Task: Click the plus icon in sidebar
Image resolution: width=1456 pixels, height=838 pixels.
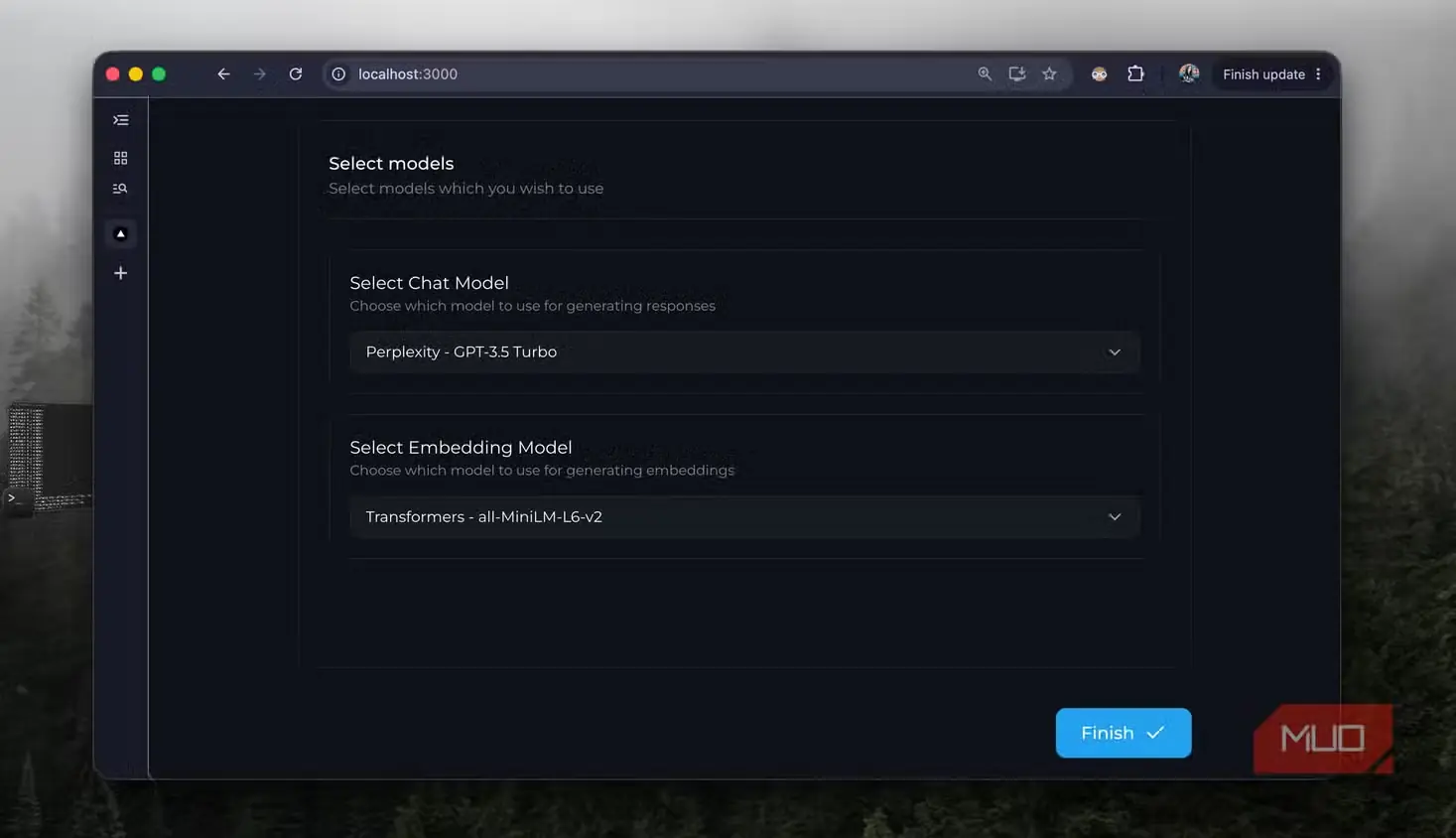Action: tap(121, 273)
